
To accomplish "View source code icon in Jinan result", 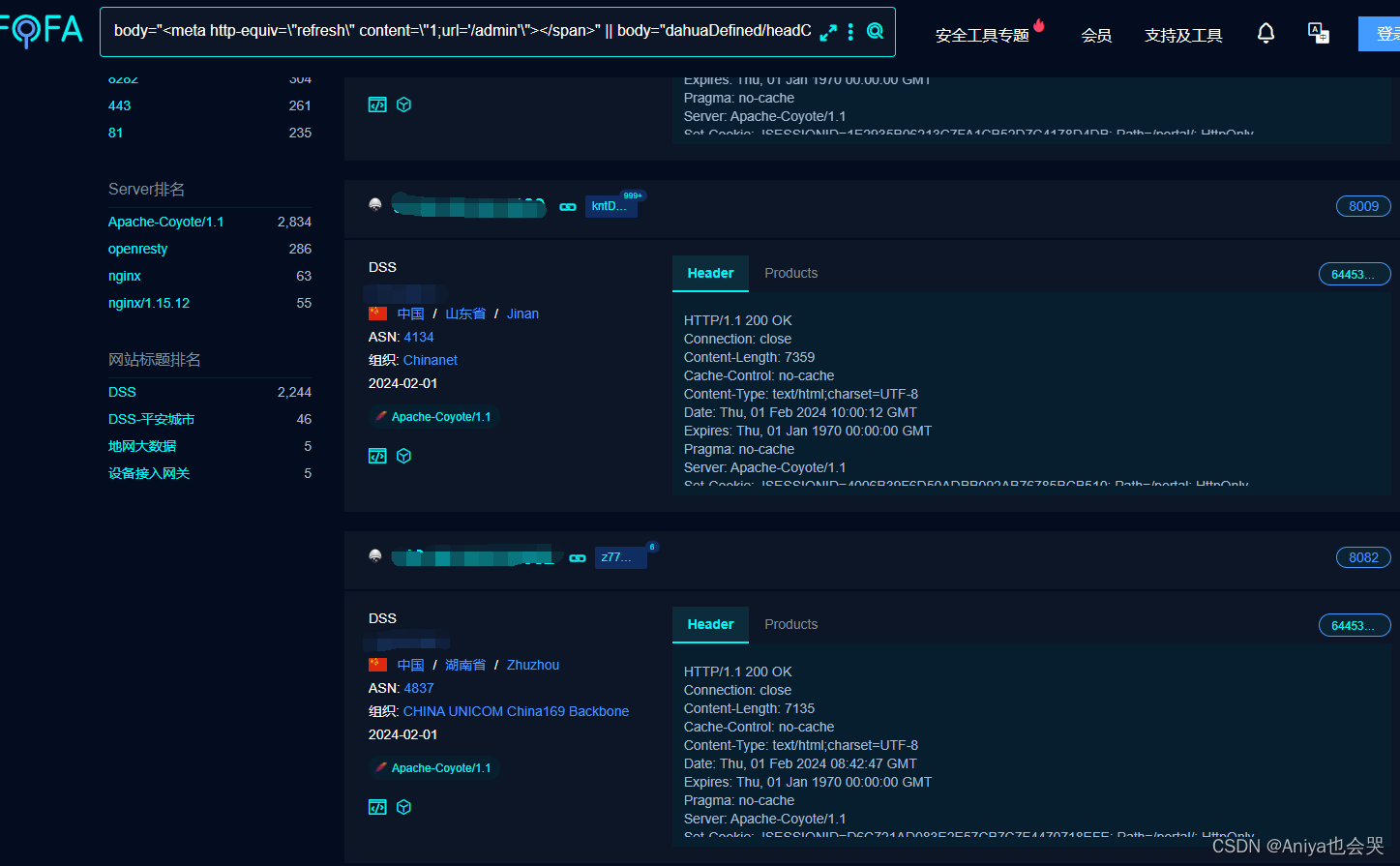I will (x=377, y=456).
